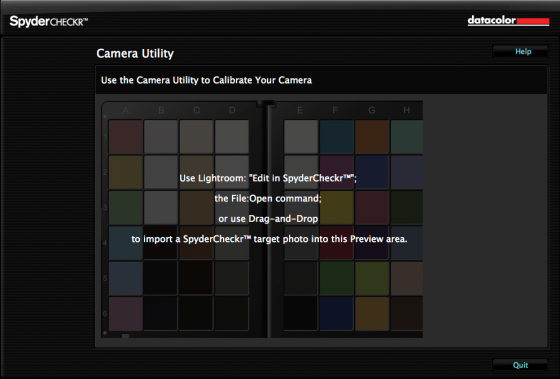Click patch F1 dark teal swatch

336,137
